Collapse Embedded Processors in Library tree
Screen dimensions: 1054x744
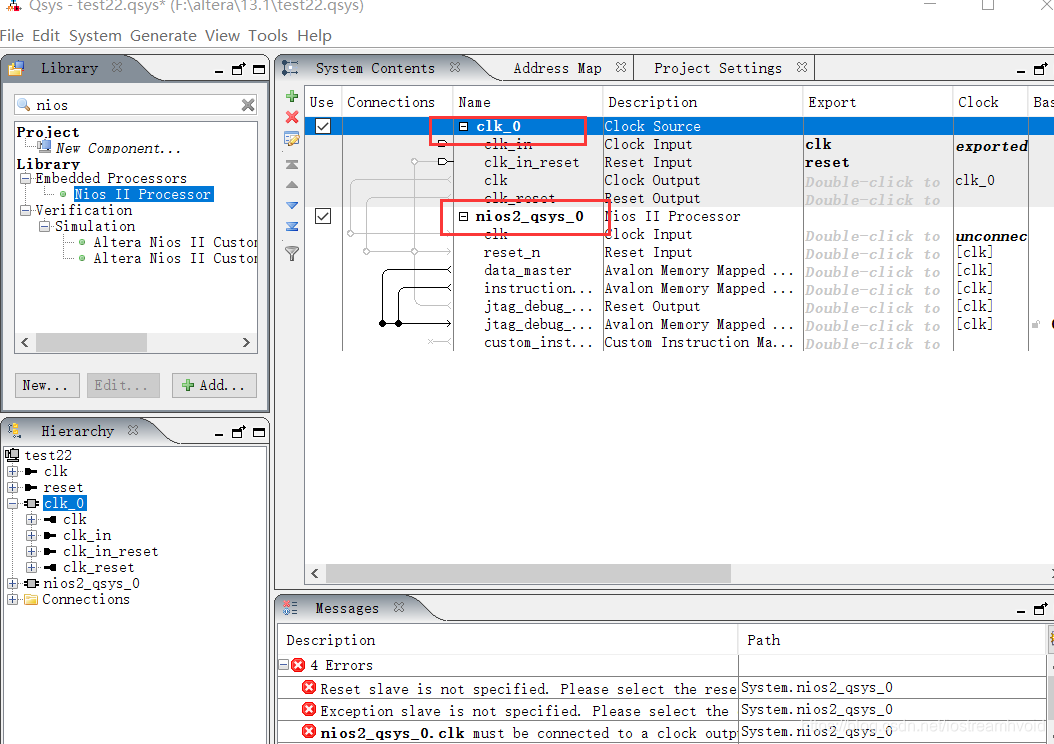pos(26,178)
